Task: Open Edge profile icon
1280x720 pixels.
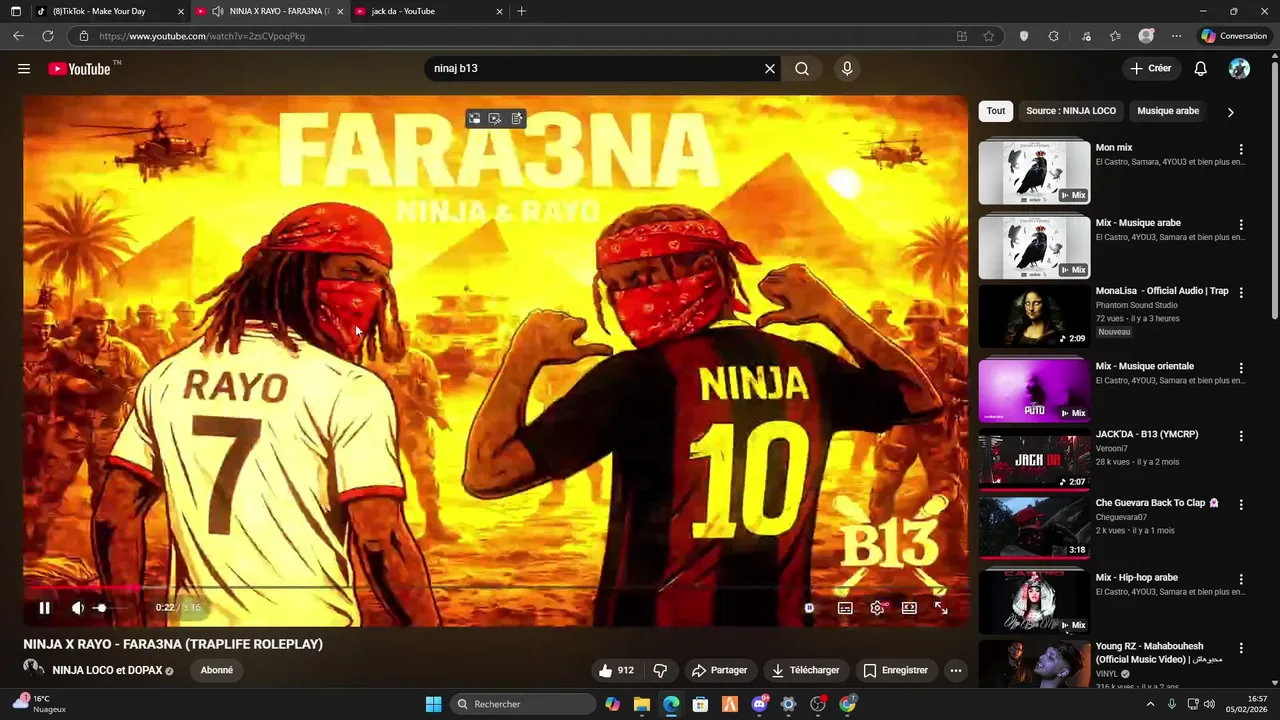Action: (x=1146, y=36)
